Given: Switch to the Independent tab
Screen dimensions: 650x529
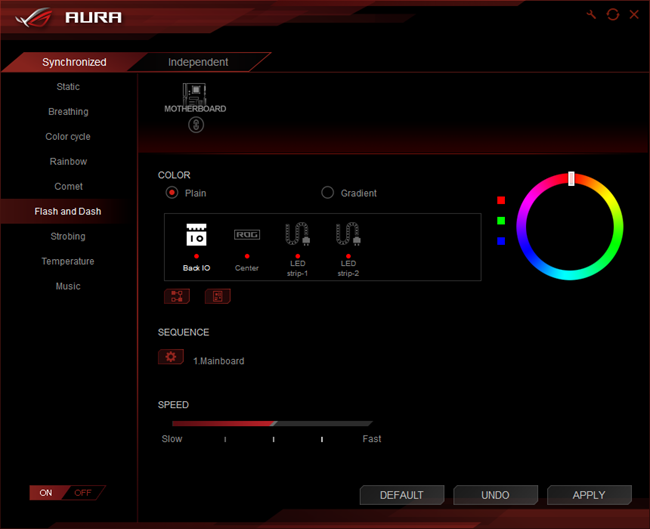Looking at the screenshot, I should (198, 62).
